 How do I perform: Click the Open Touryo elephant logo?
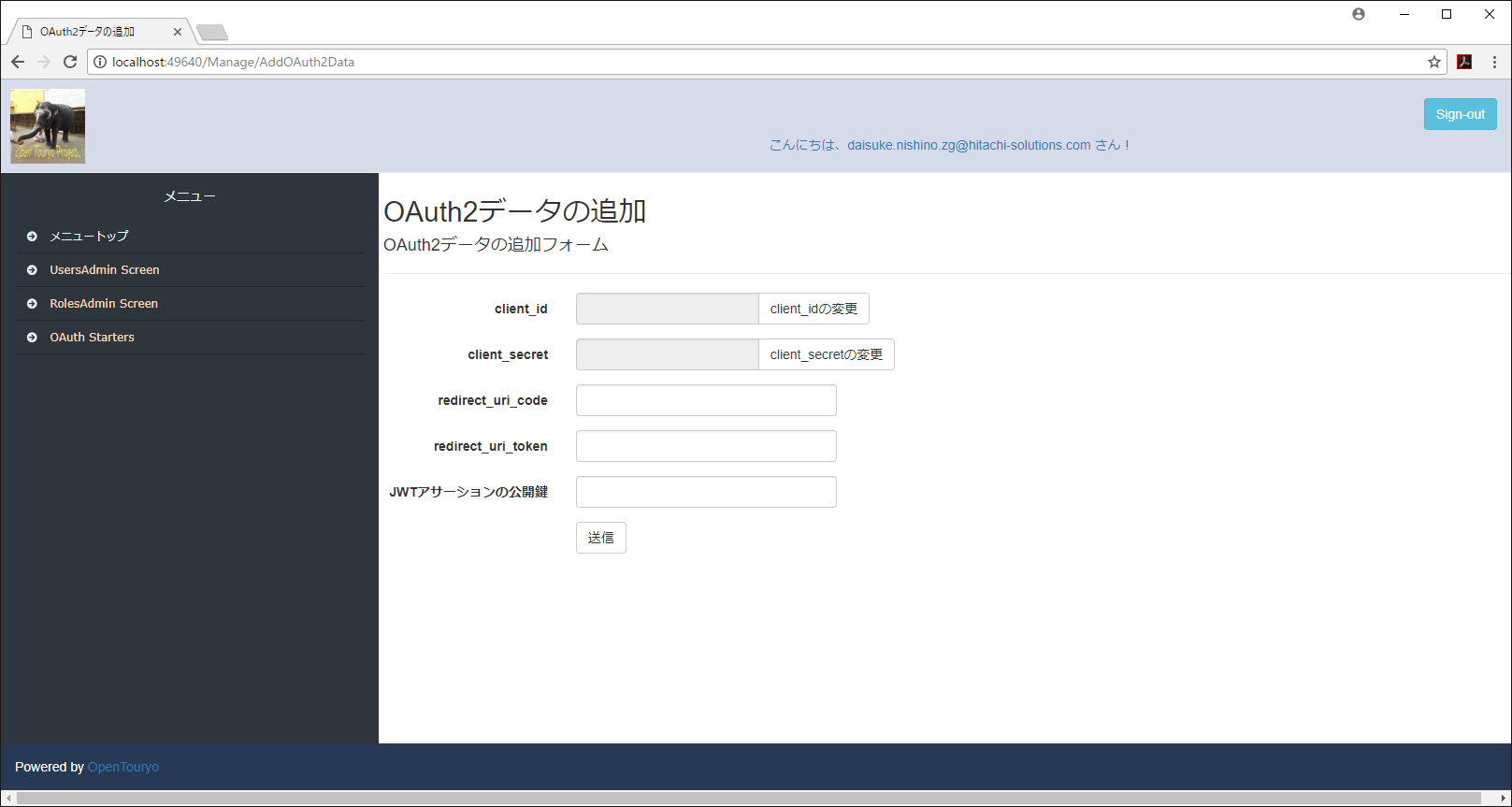(x=48, y=126)
